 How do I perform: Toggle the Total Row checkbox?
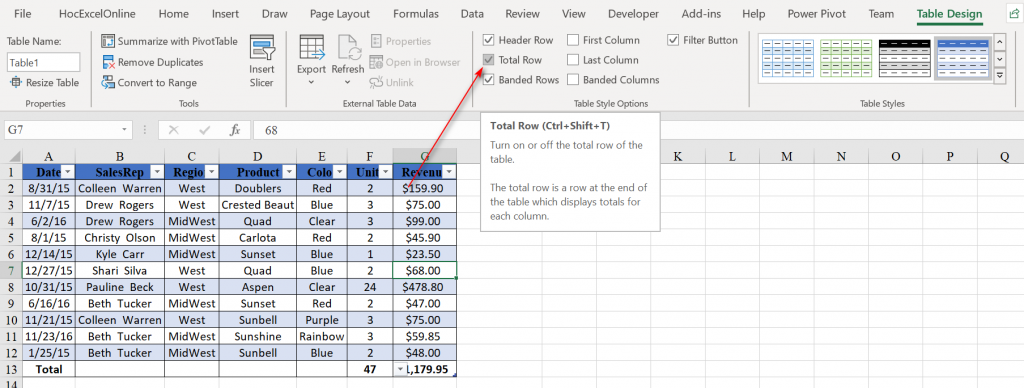point(488,59)
